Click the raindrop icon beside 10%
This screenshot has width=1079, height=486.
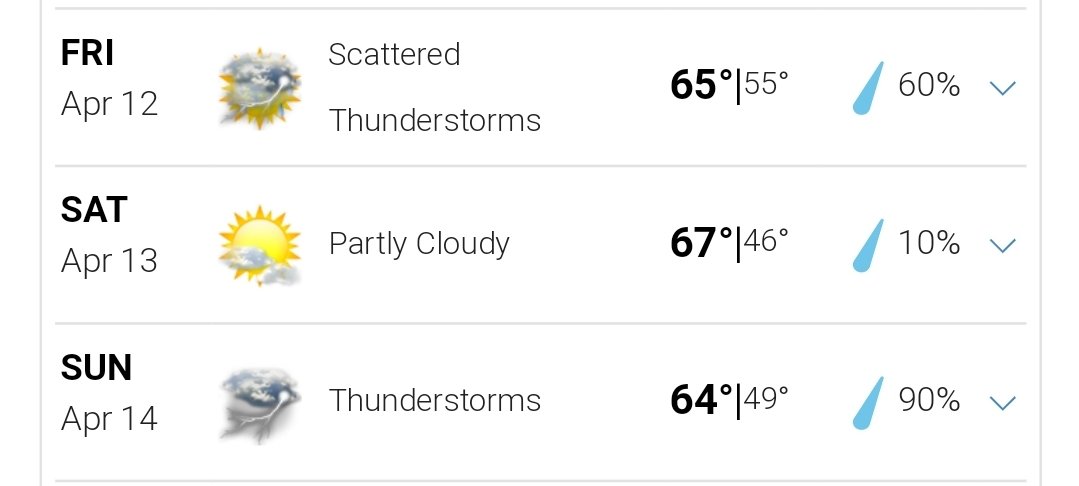point(868,245)
